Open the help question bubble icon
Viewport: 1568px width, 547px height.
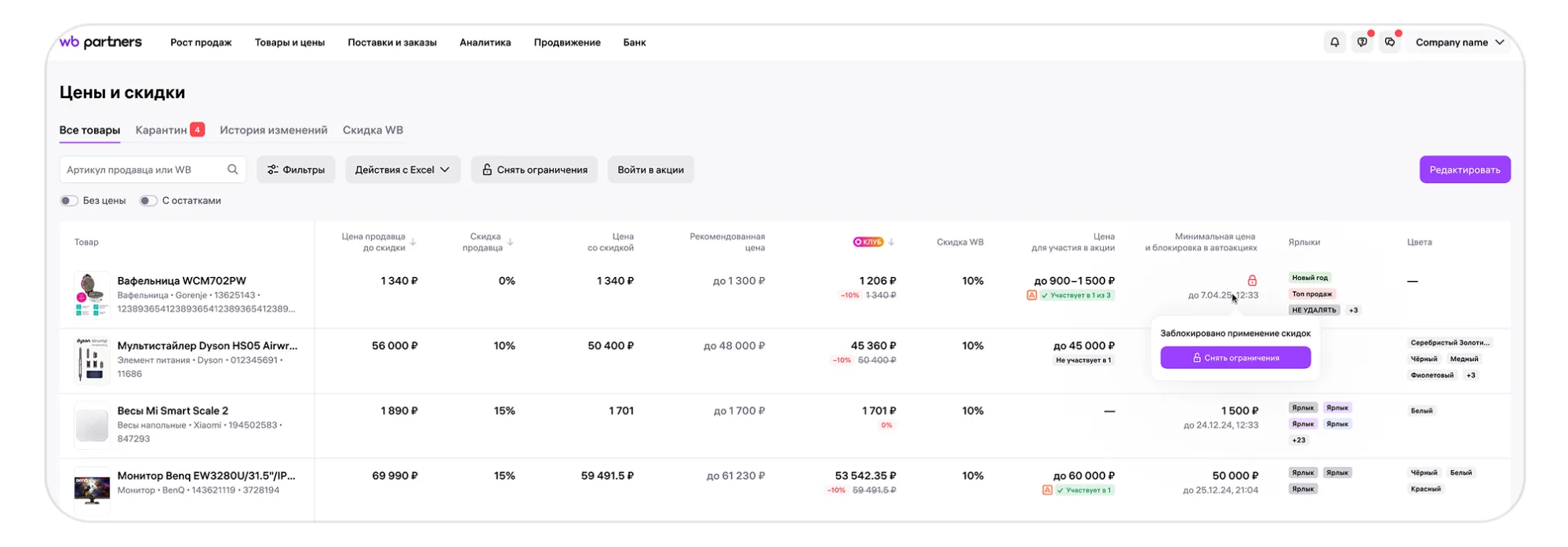click(1362, 42)
